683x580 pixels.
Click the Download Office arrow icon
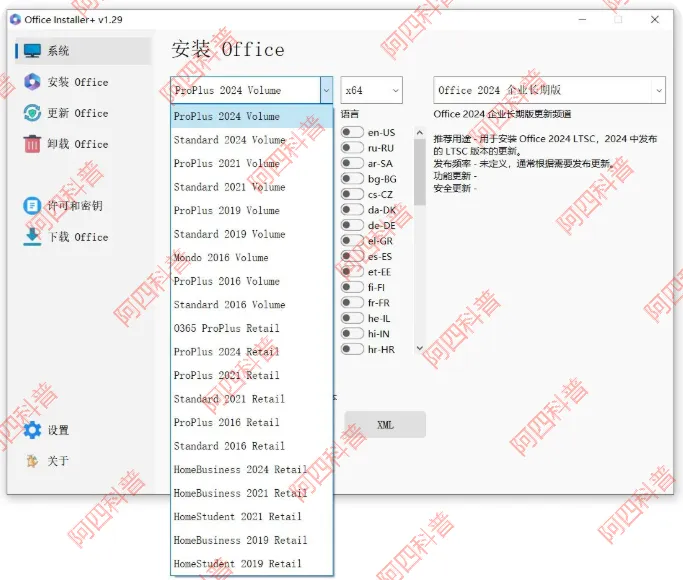click(32, 237)
